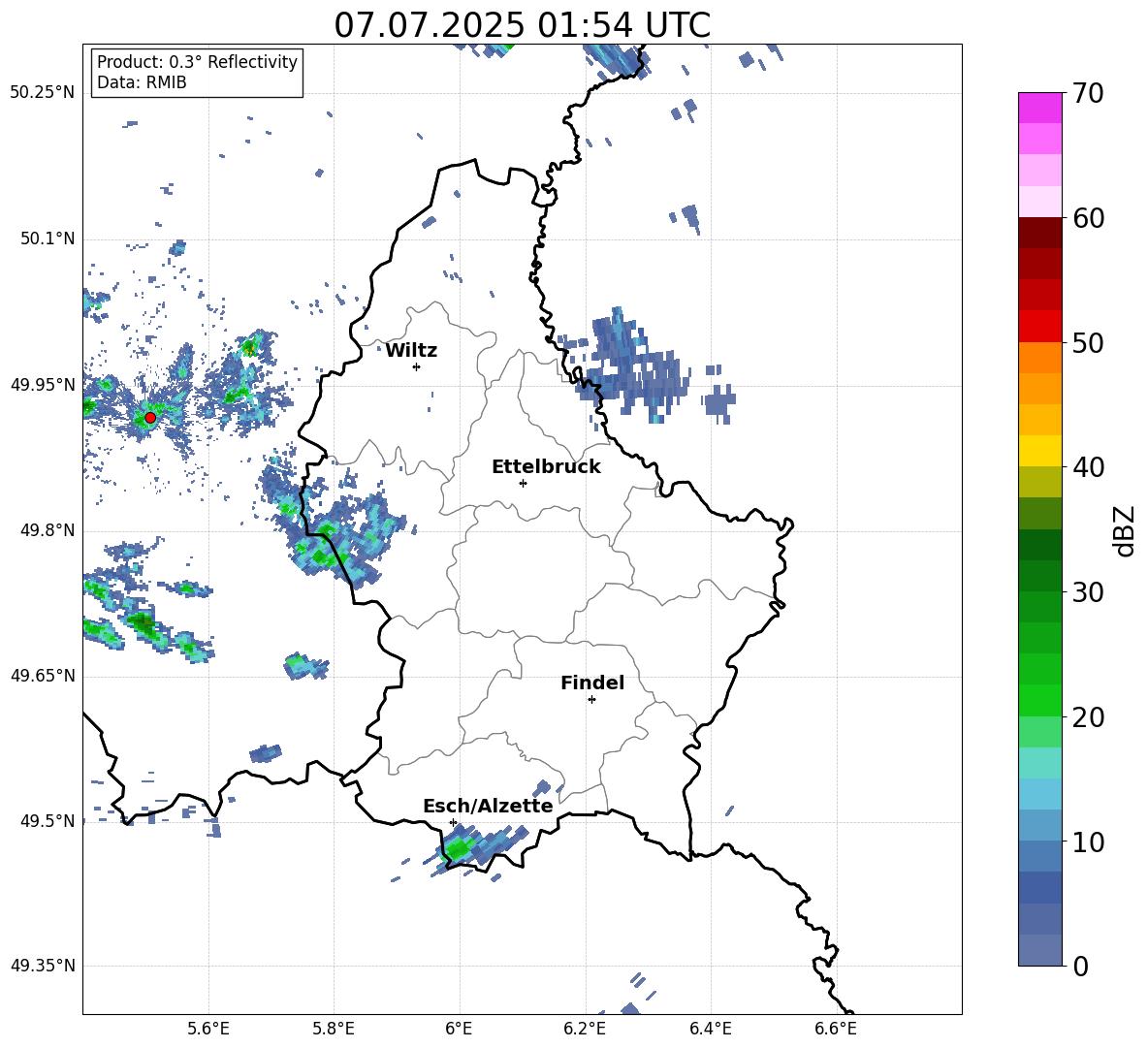Pick the yellow colorbar segment above 40
This screenshot has width=1148, height=1048.
[x=1039, y=451]
